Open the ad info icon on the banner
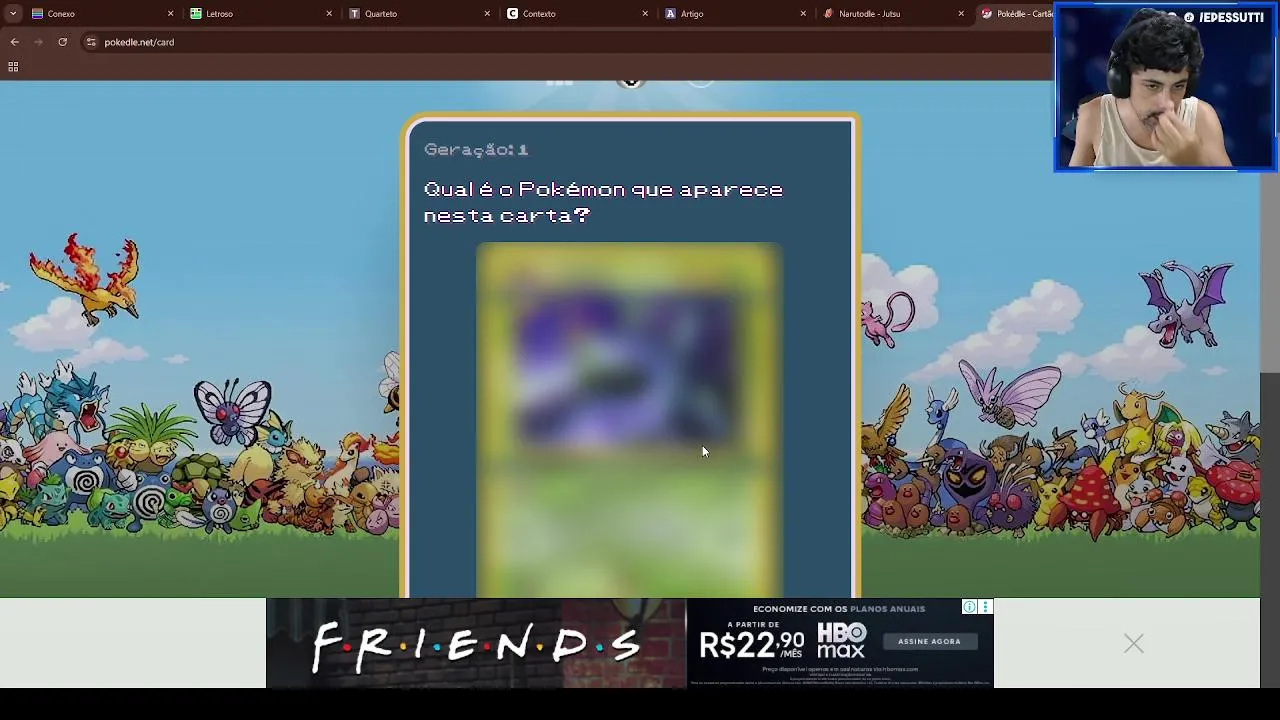Screen dimensions: 1280x720 coord(969,607)
